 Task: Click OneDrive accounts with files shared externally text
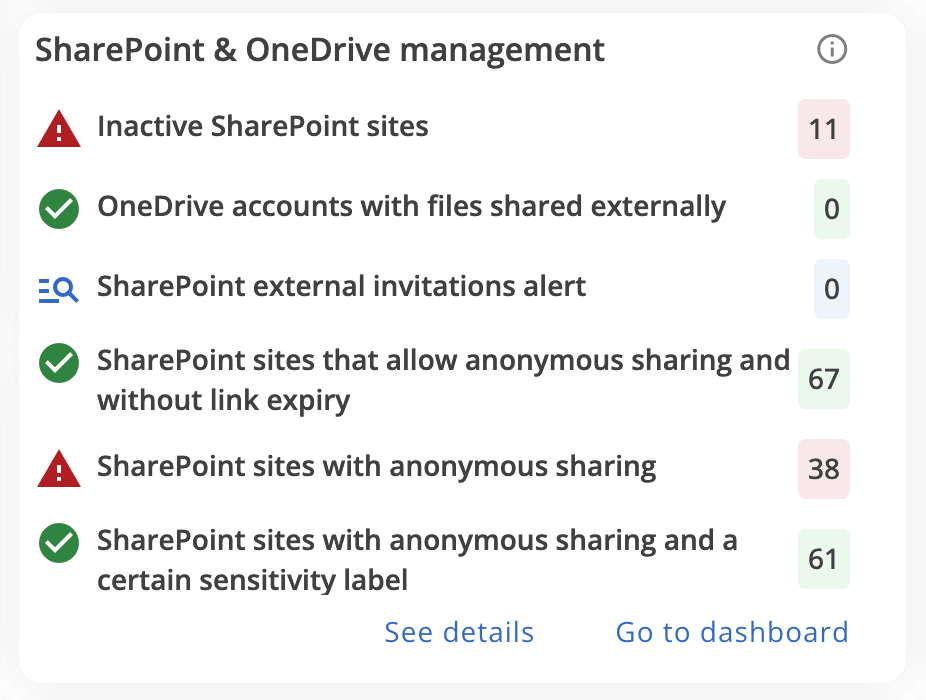(412, 207)
